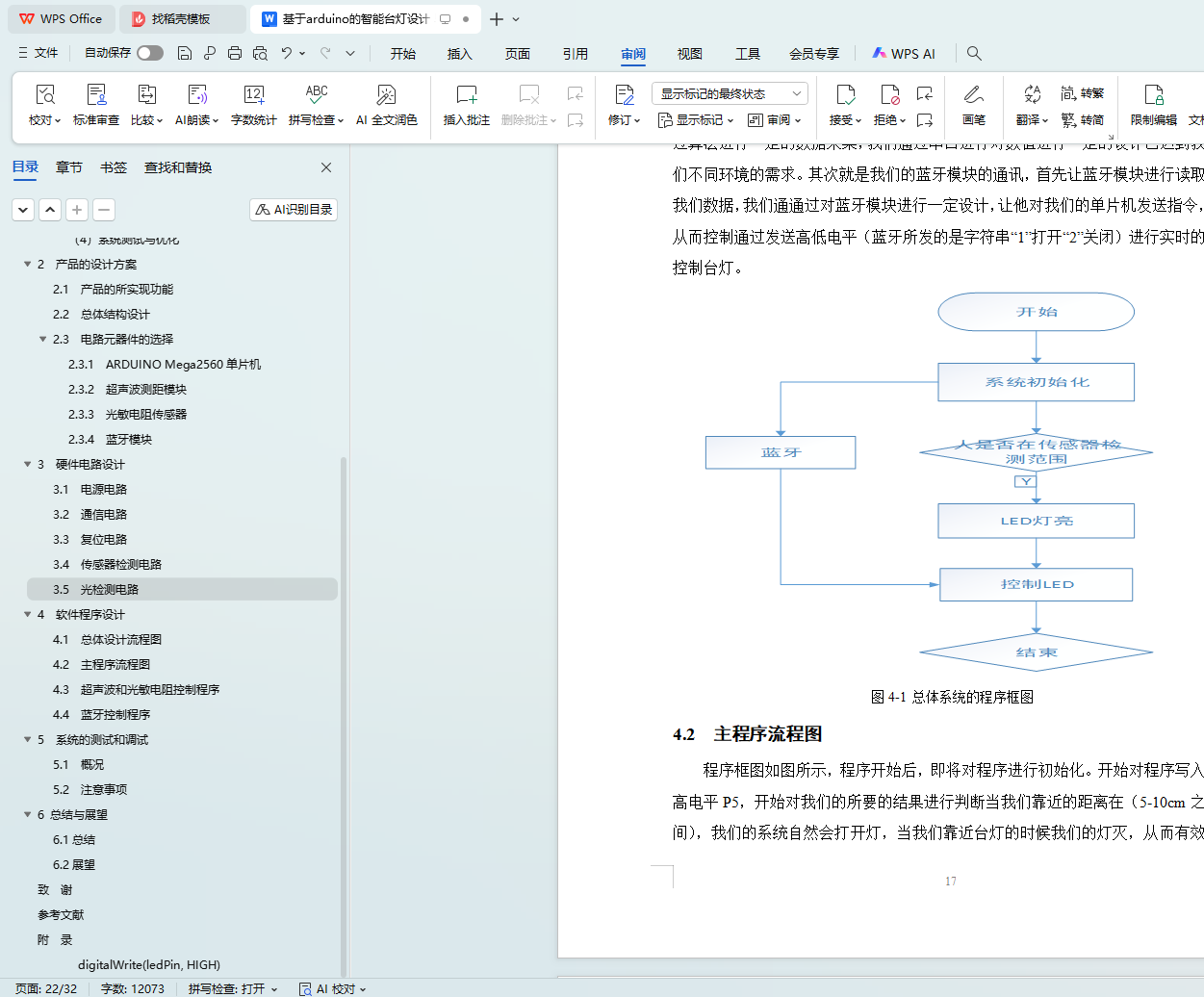Image resolution: width=1204 pixels, height=997 pixels.
Task: Close the navigation pane with X
Action: point(326,167)
